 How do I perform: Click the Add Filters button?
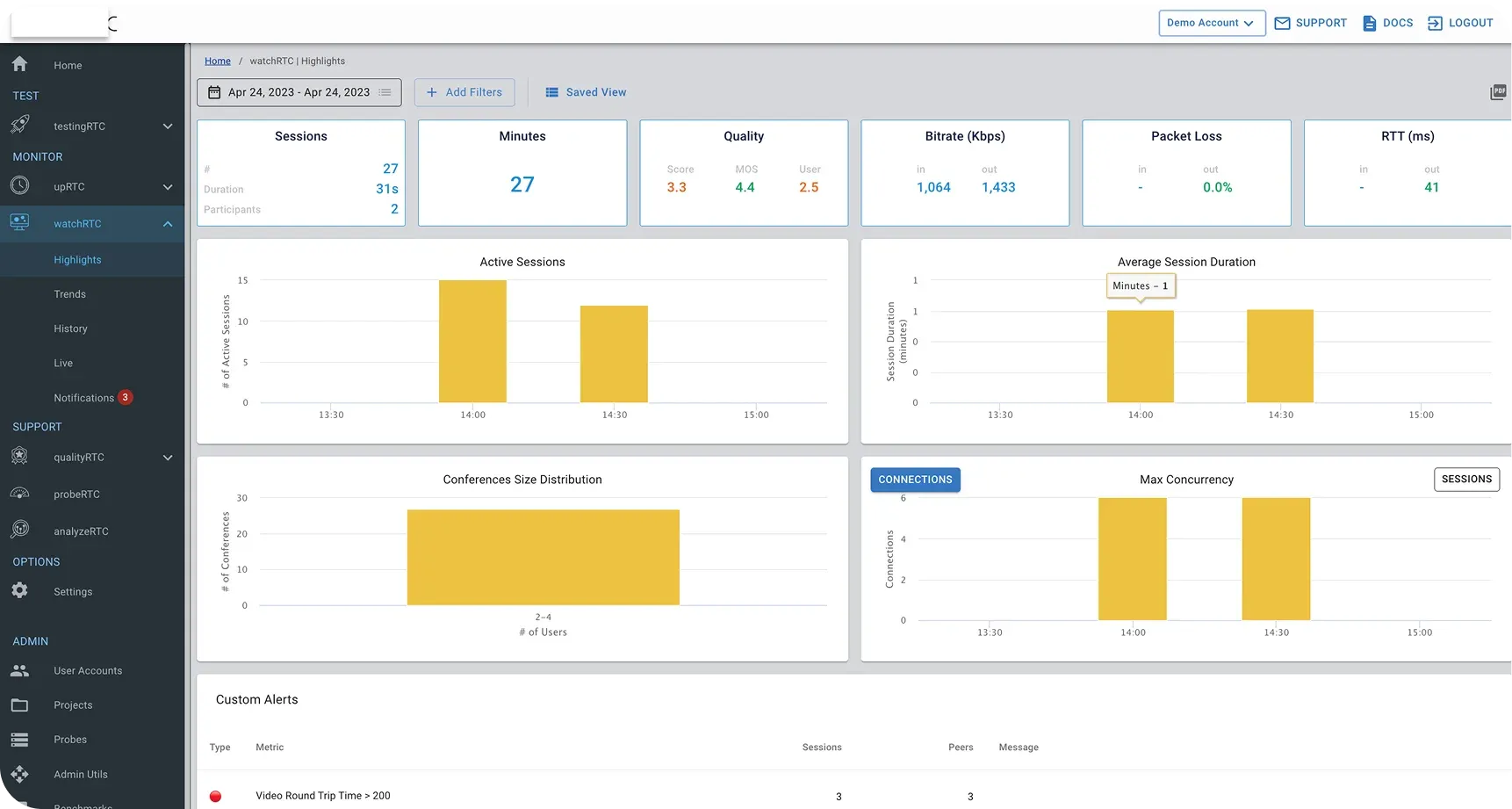click(464, 92)
